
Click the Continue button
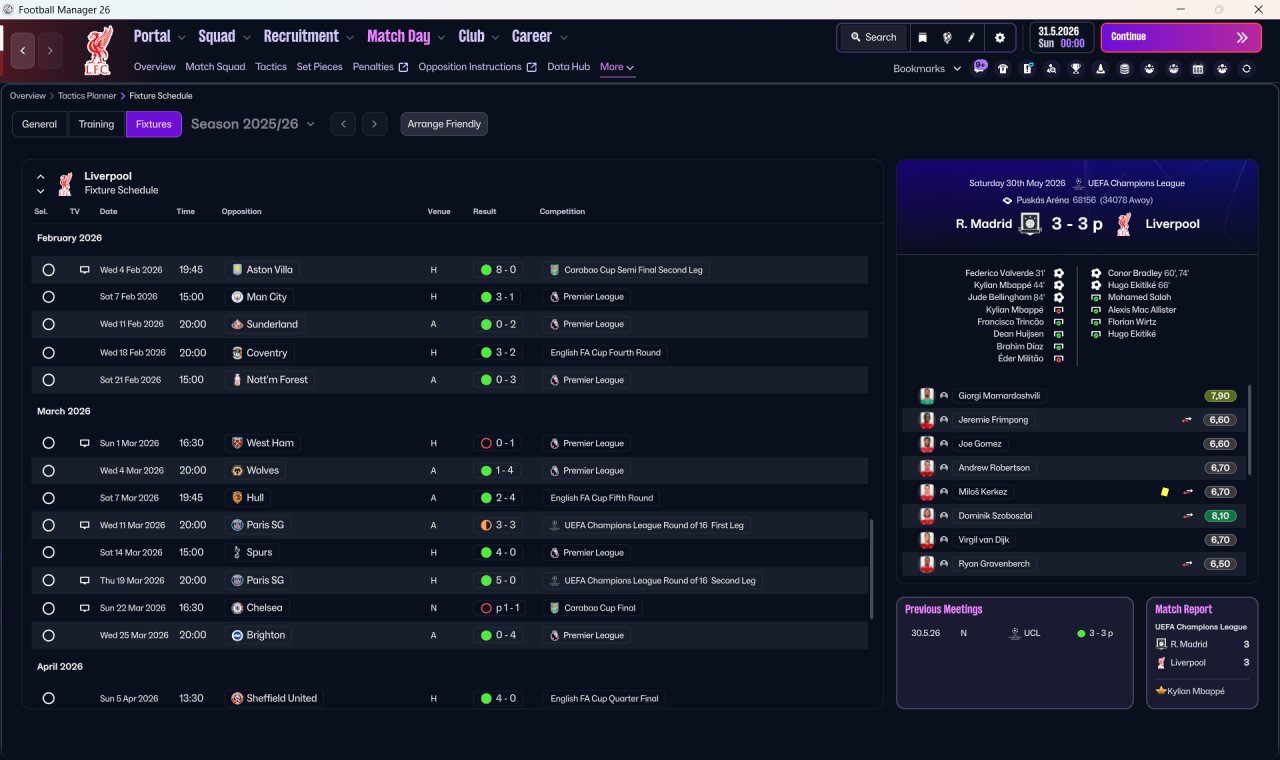tap(1181, 37)
